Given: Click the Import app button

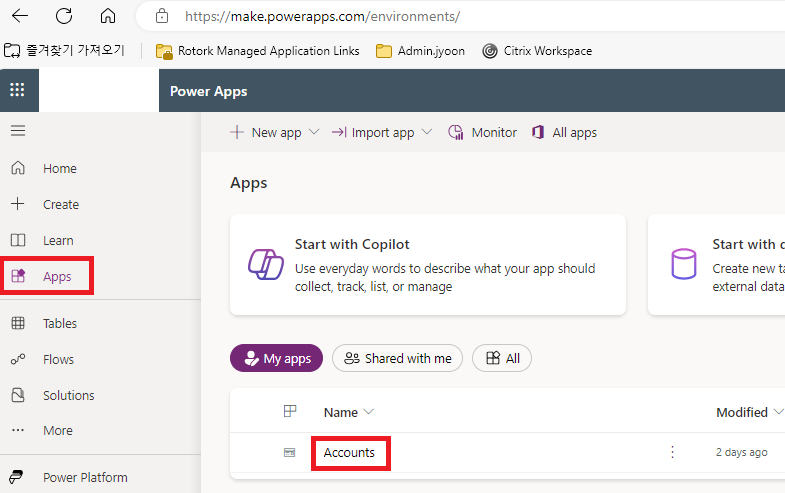Looking at the screenshot, I should 373,132.
